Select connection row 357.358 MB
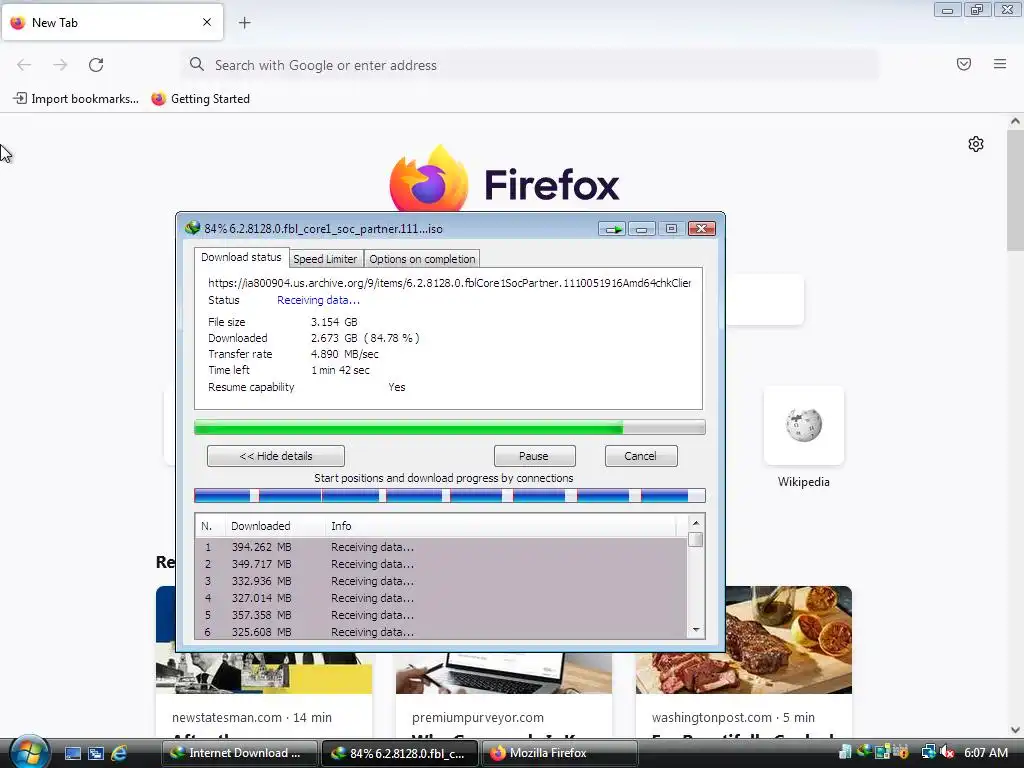 pos(441,615)
